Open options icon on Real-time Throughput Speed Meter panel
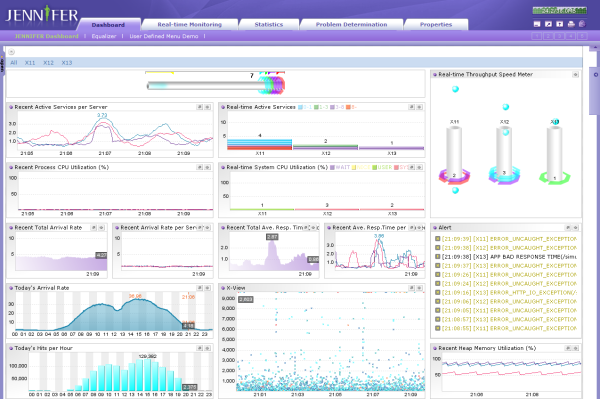 coord(575,75)
